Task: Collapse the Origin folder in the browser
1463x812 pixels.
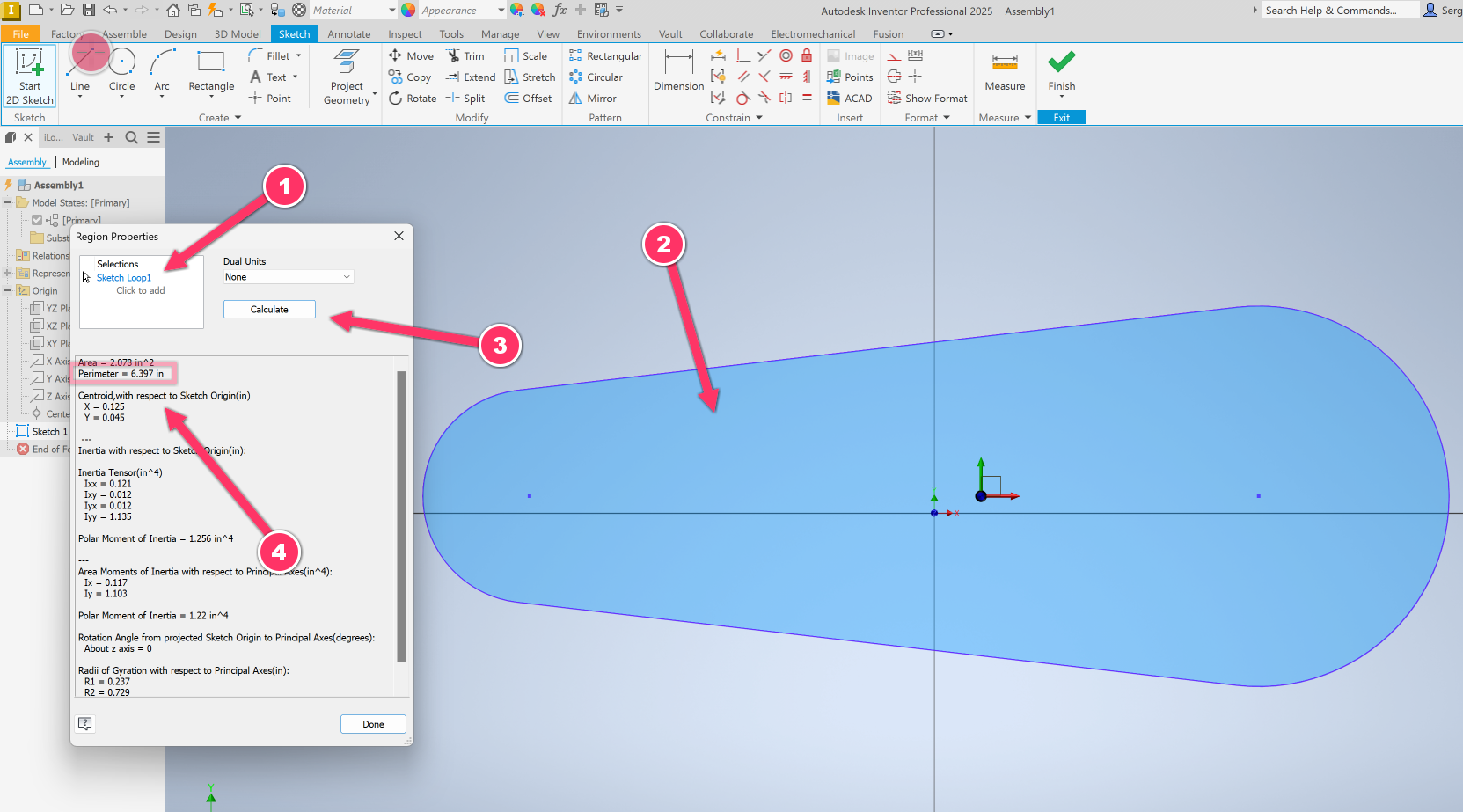Action: coord(9,290)
